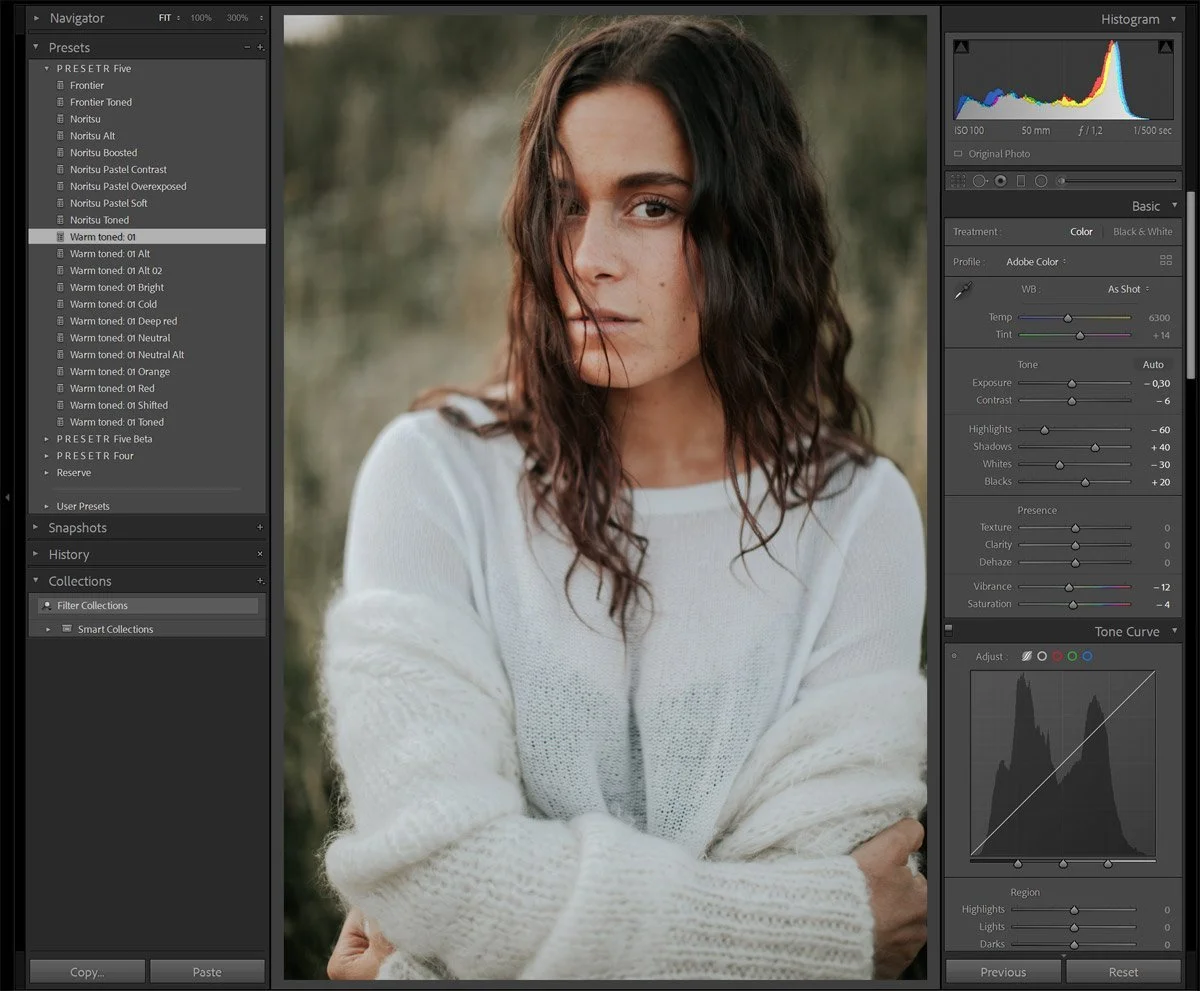The width and height of the screenshot is (1200, 991).
Task: Click the Reset button
Action: point(1122,971)
